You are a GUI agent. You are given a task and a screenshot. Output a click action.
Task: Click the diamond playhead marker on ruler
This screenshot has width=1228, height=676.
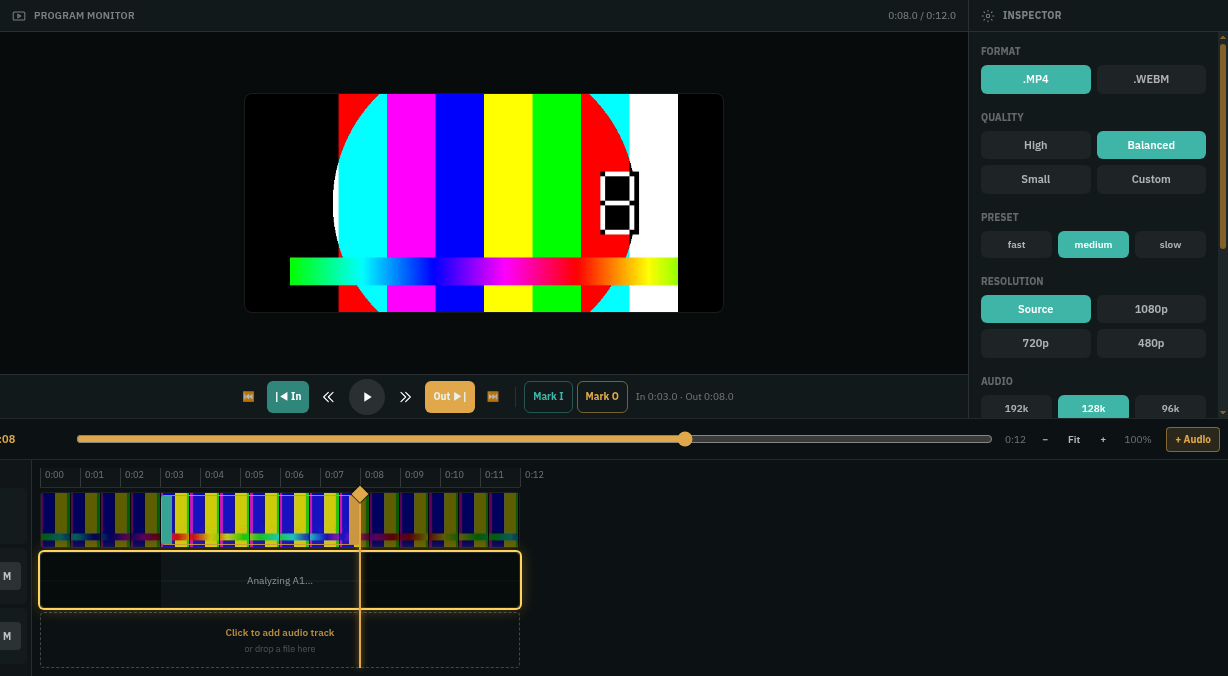[x=360, y=494]
